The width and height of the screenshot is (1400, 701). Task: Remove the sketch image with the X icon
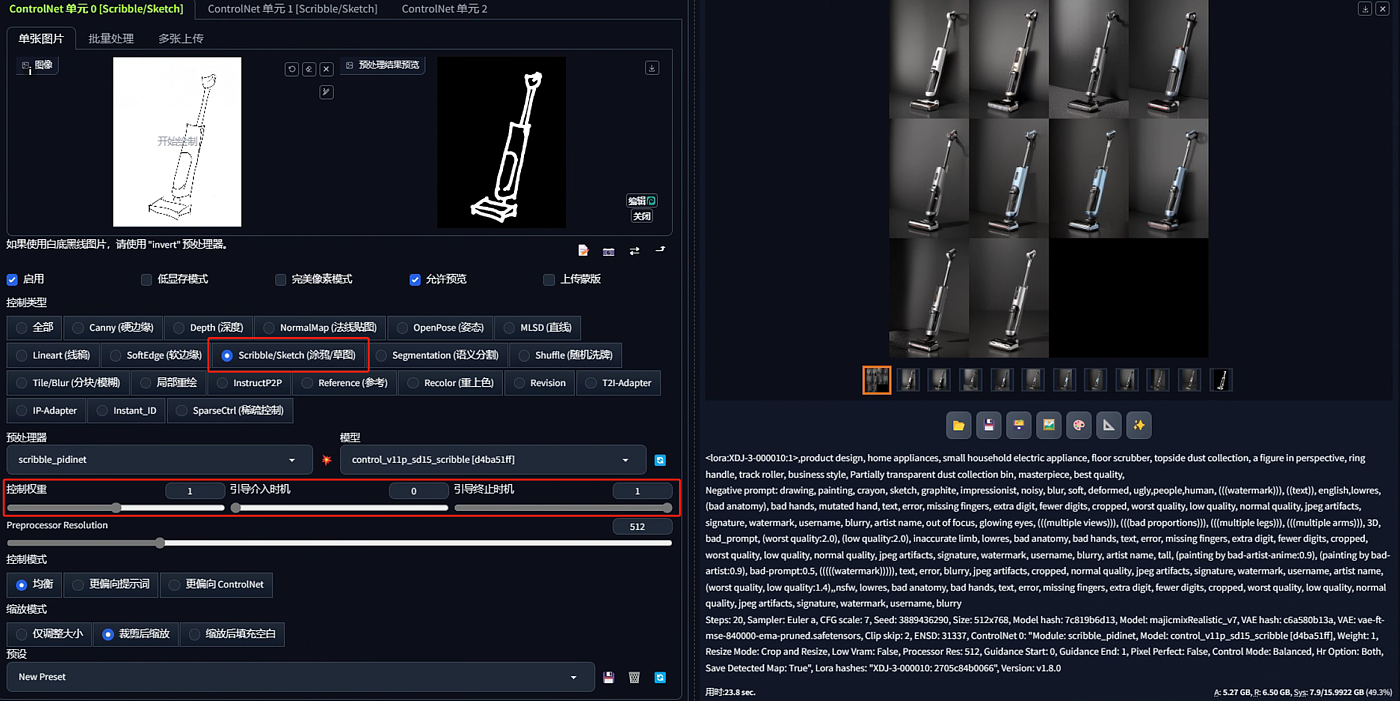(326, 69)
